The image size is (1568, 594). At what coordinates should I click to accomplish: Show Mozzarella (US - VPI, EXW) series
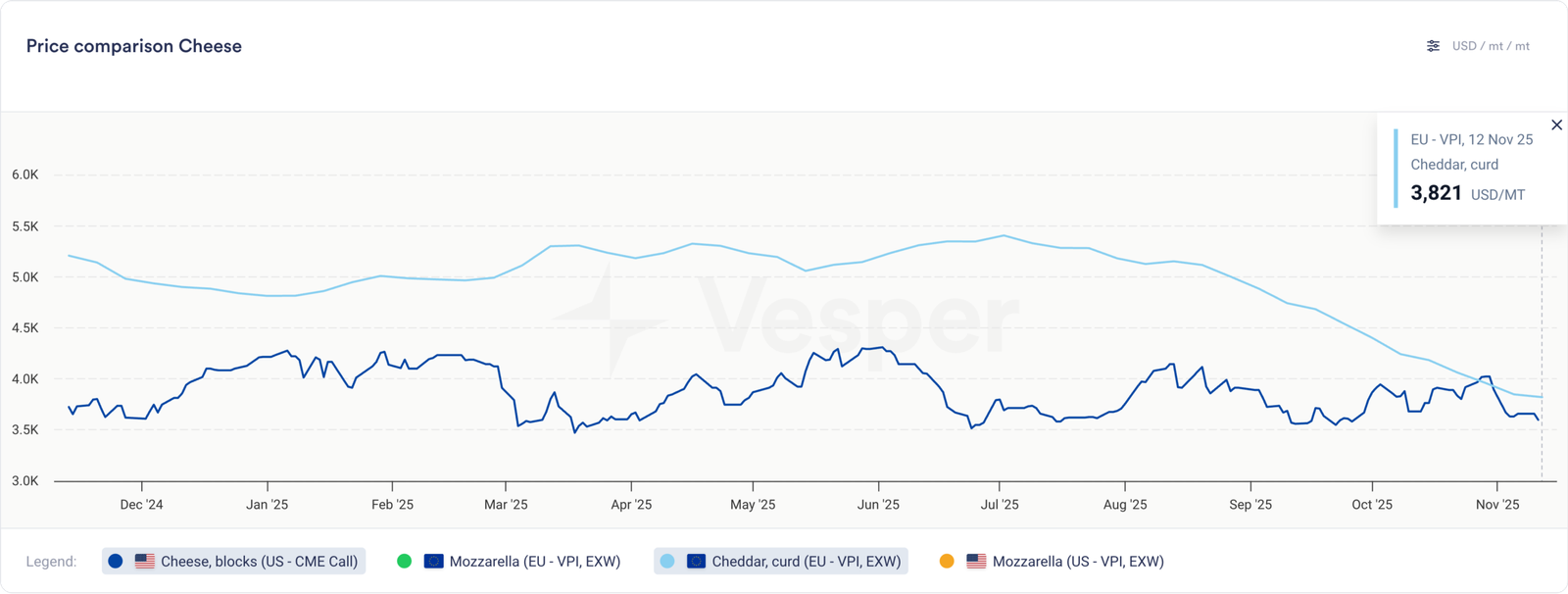1078,562
